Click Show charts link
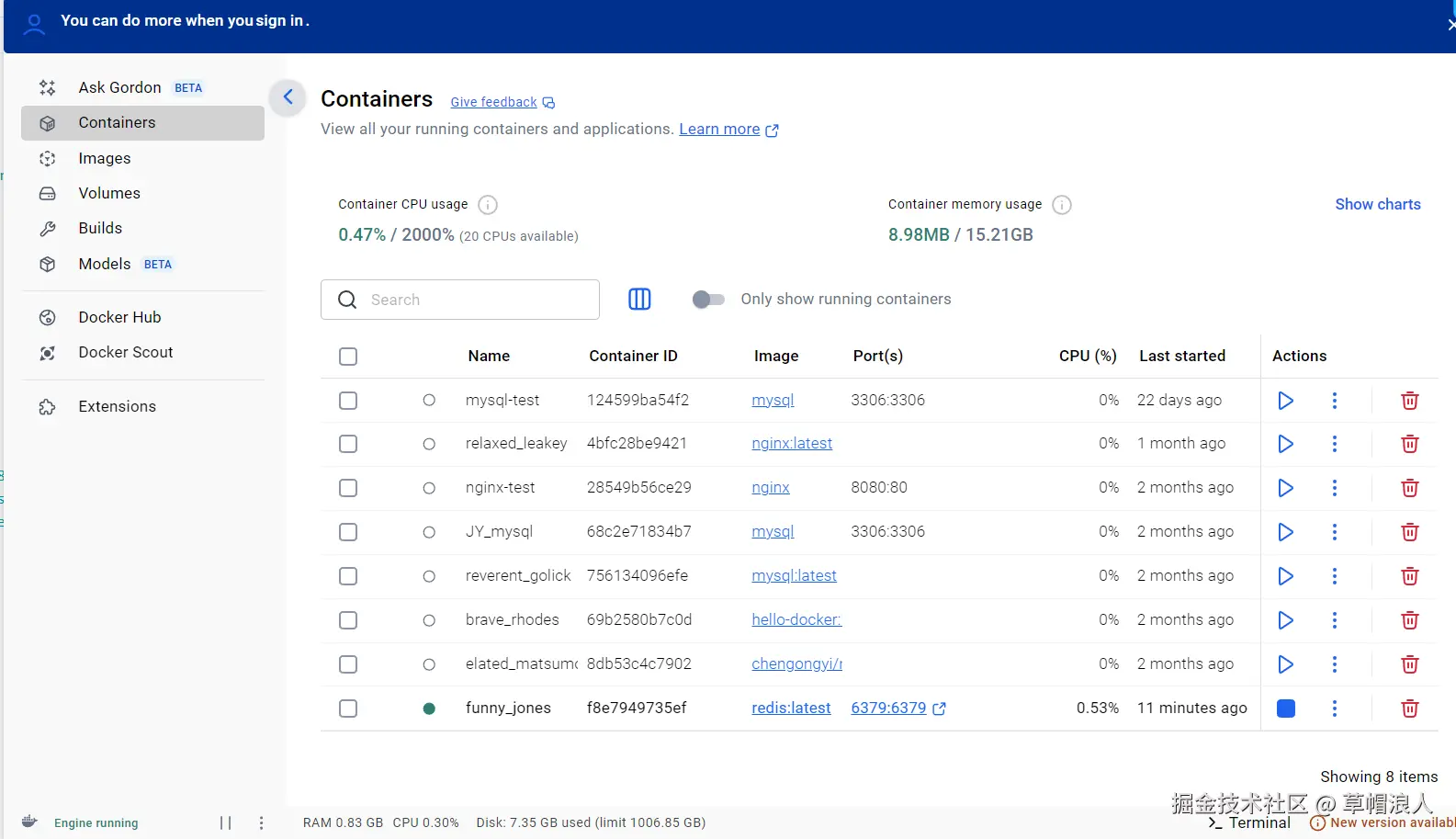 (x=1377, y=204)
